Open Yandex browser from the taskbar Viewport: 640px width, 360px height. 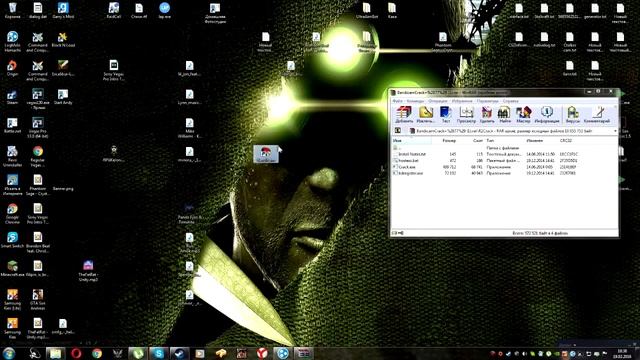(x=262, y=353)
